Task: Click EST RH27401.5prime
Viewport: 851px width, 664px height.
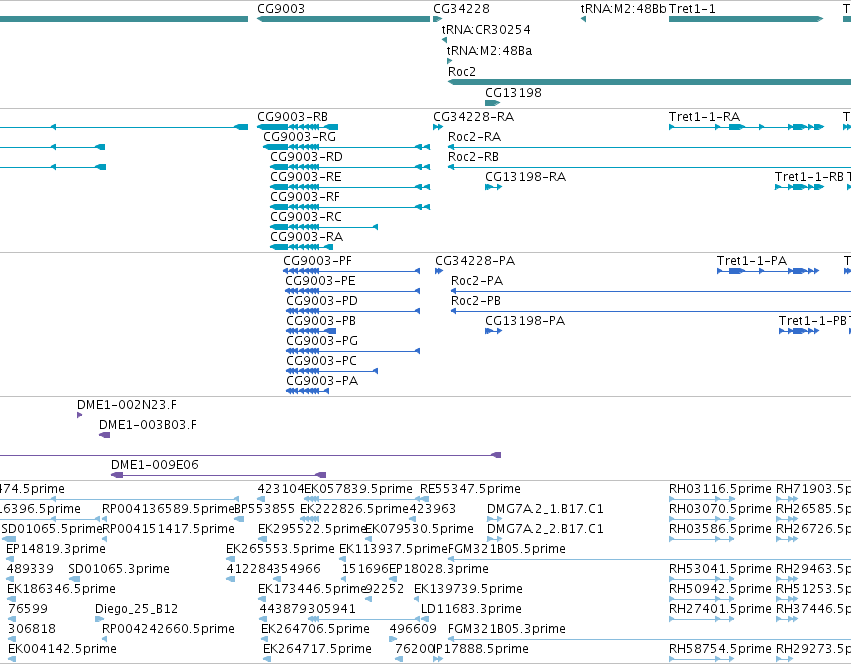Action: (720, 610)
